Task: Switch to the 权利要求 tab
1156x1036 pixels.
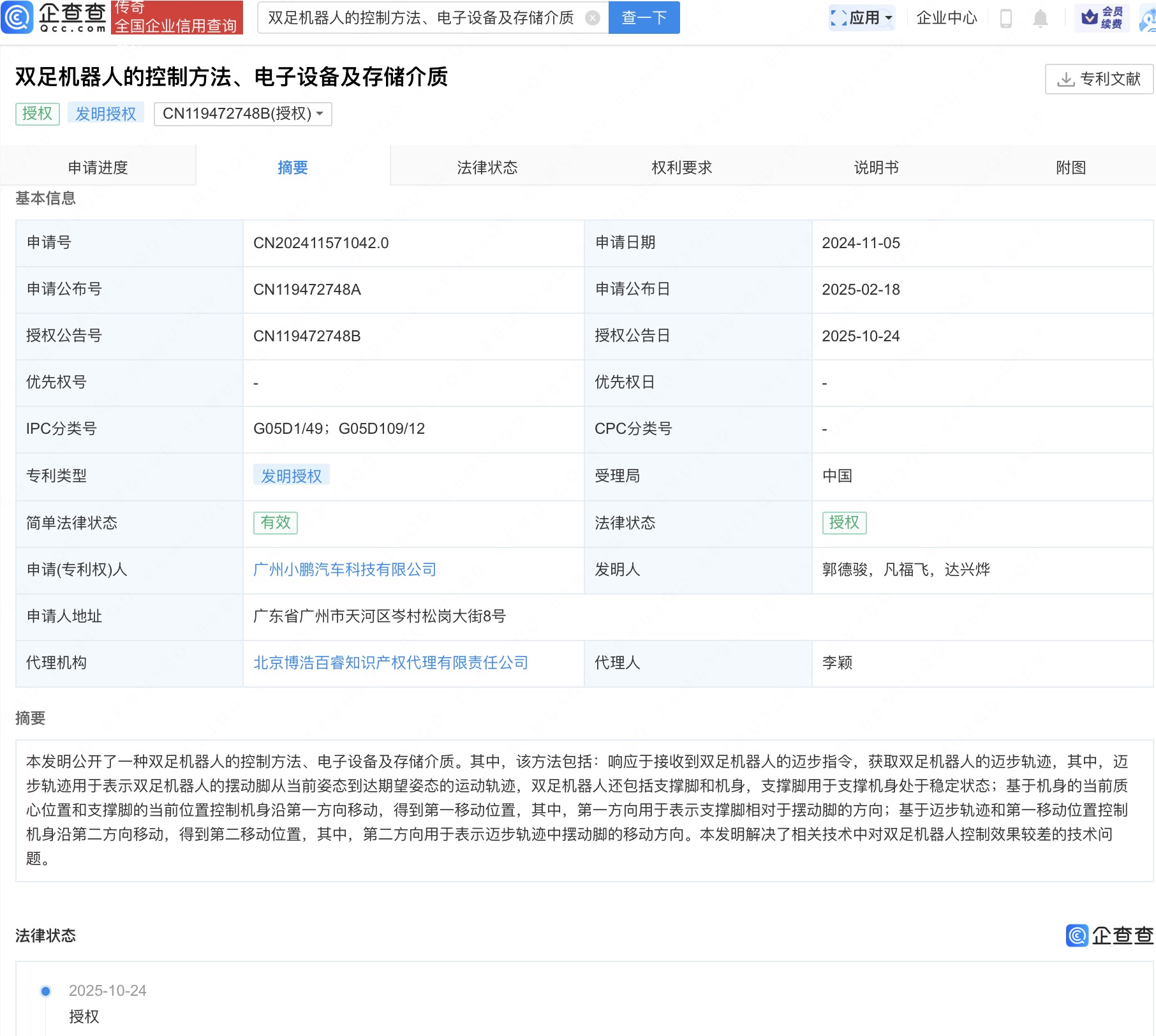Action: click(x=681, y=167)
